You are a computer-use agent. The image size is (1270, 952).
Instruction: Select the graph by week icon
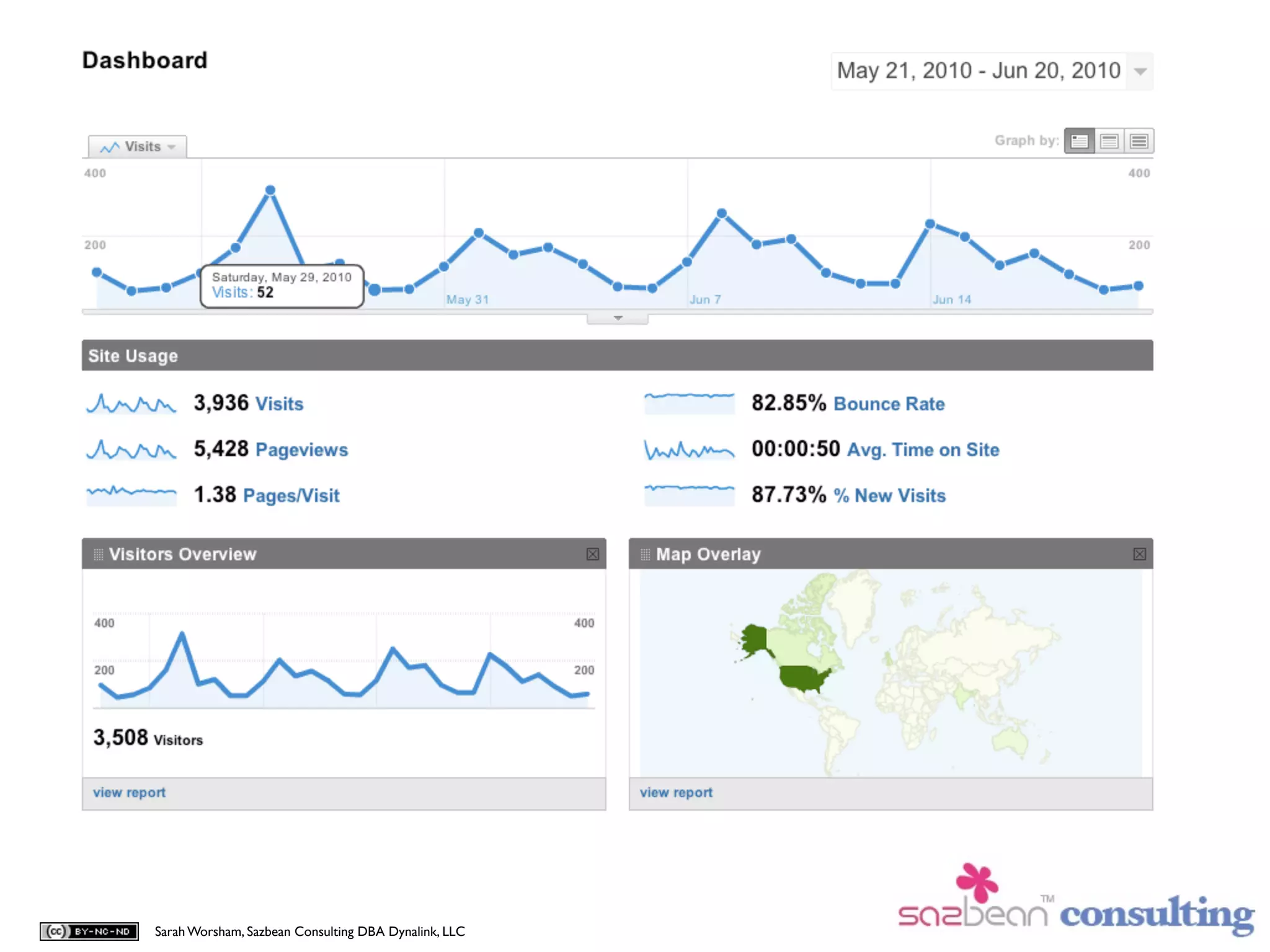(x=1109, y=141)
